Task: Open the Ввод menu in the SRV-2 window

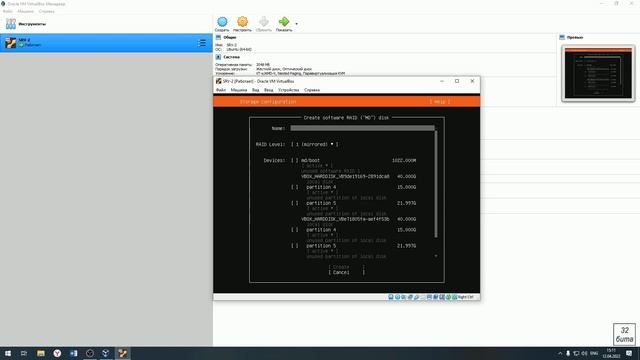Action: pos(269,90)
